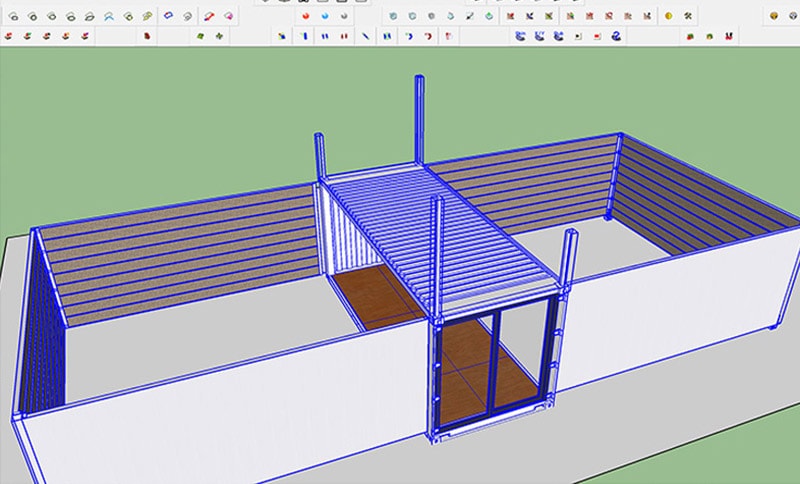Click the blue curved arc icon
Image resolution: width=800 pixels, height=484 pixels.
click(x=409, y=36)
